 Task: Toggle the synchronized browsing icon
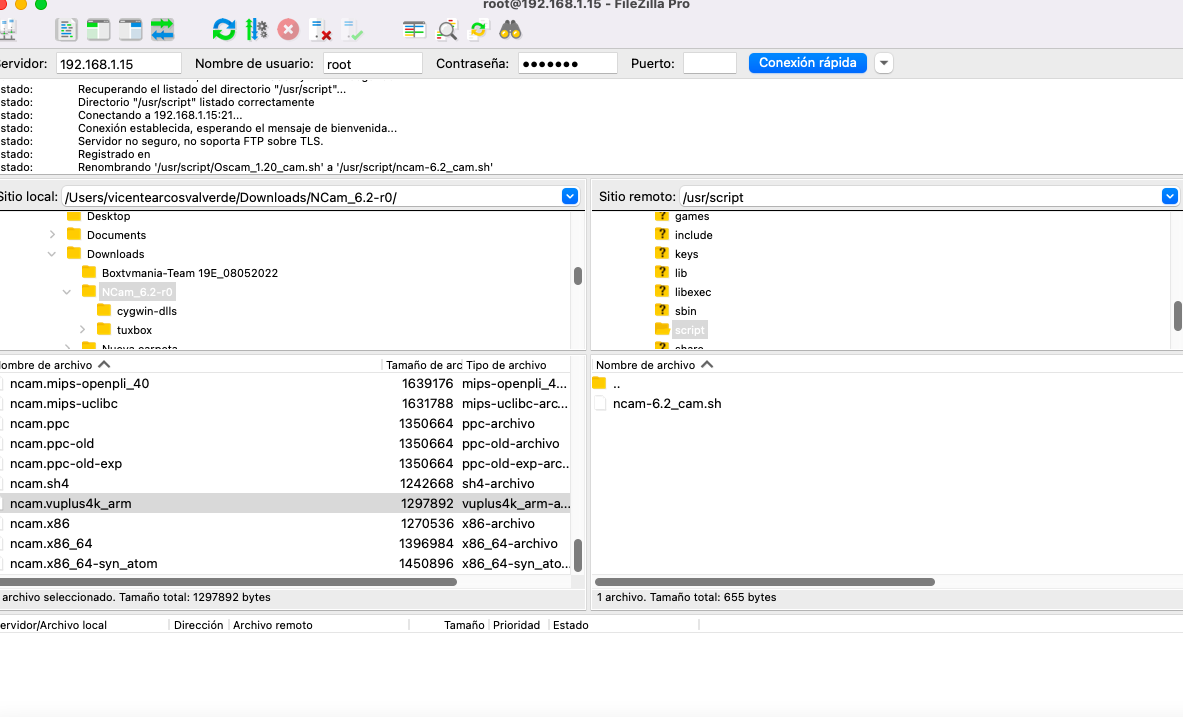pyautogui.click(x=478, y=30)
